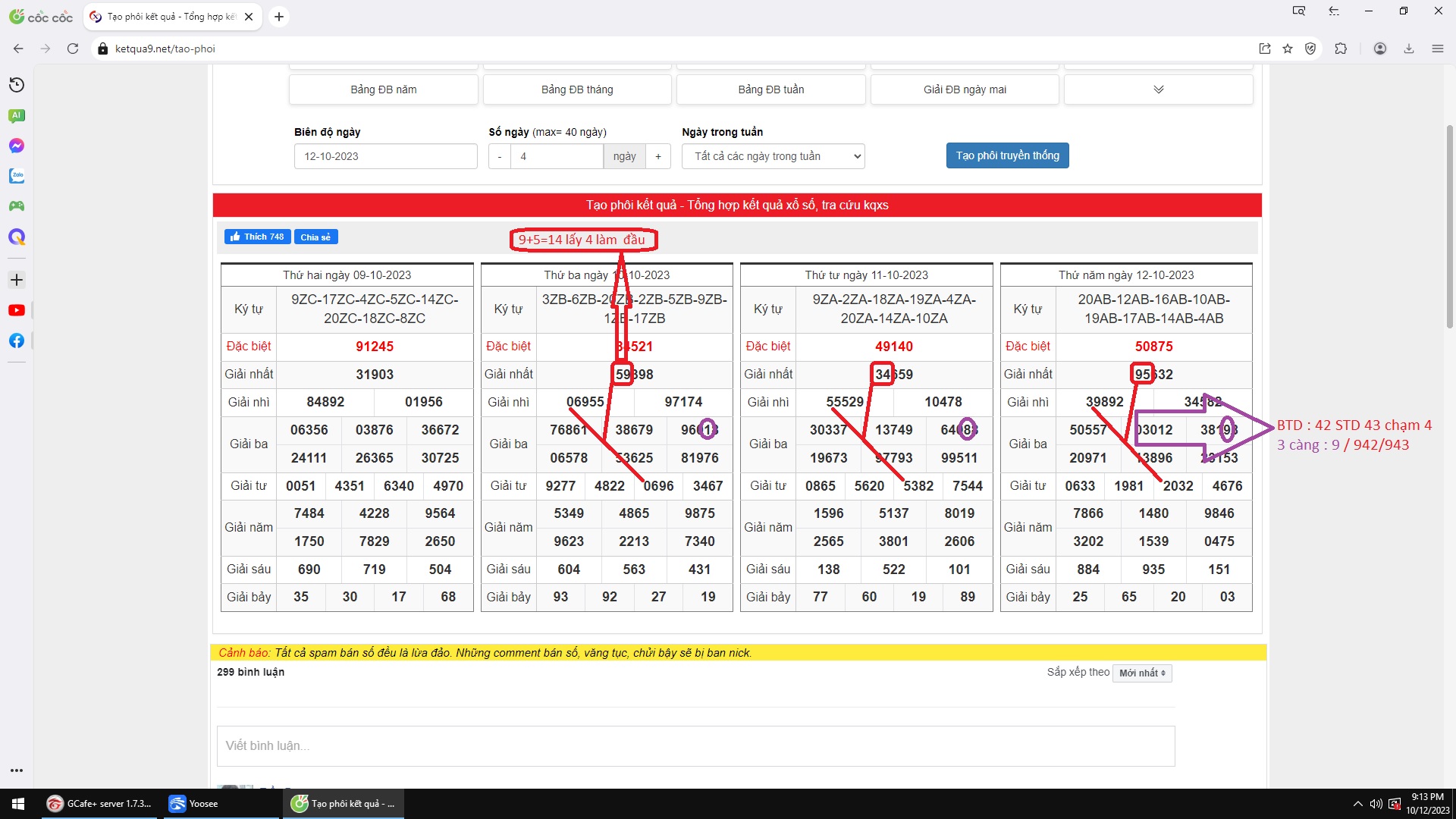Switch to 'Bảng ĐB tháng' tab
This screenshot has height=819, width=1456.
(x=577, y=89)
